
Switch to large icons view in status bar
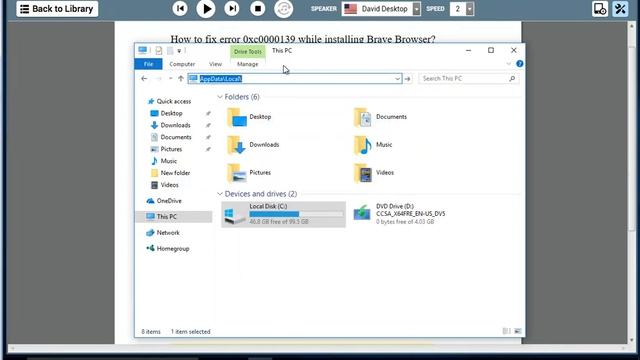(x=518, y=331)
